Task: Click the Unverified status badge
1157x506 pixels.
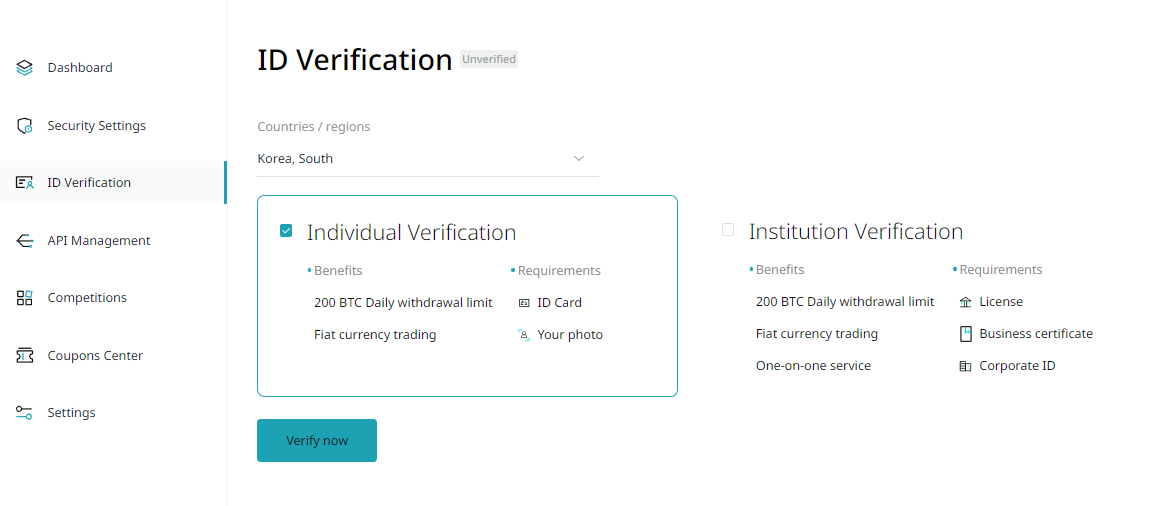Action: (x=489, y=60)
